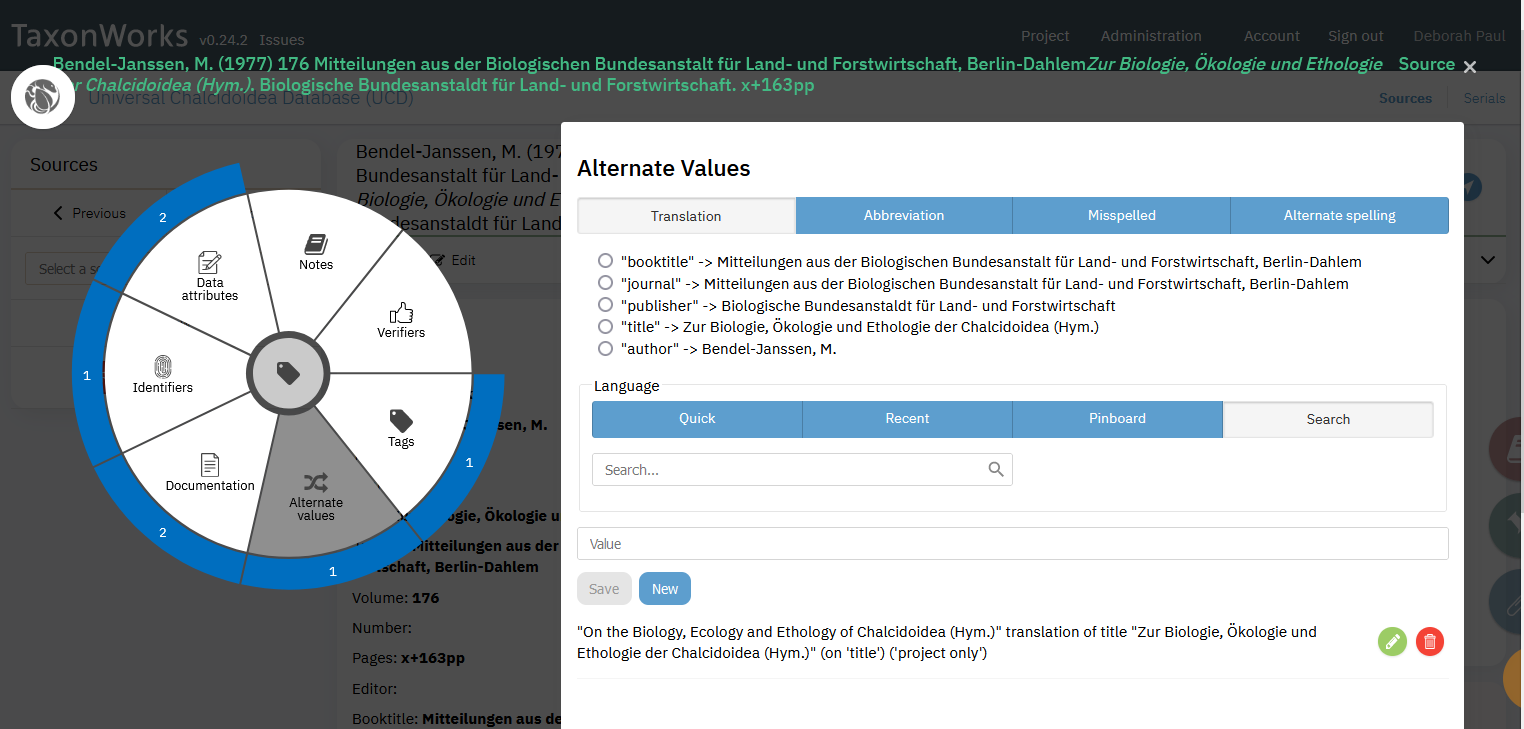Choose the Recent language option

click(x=907, y=419)
